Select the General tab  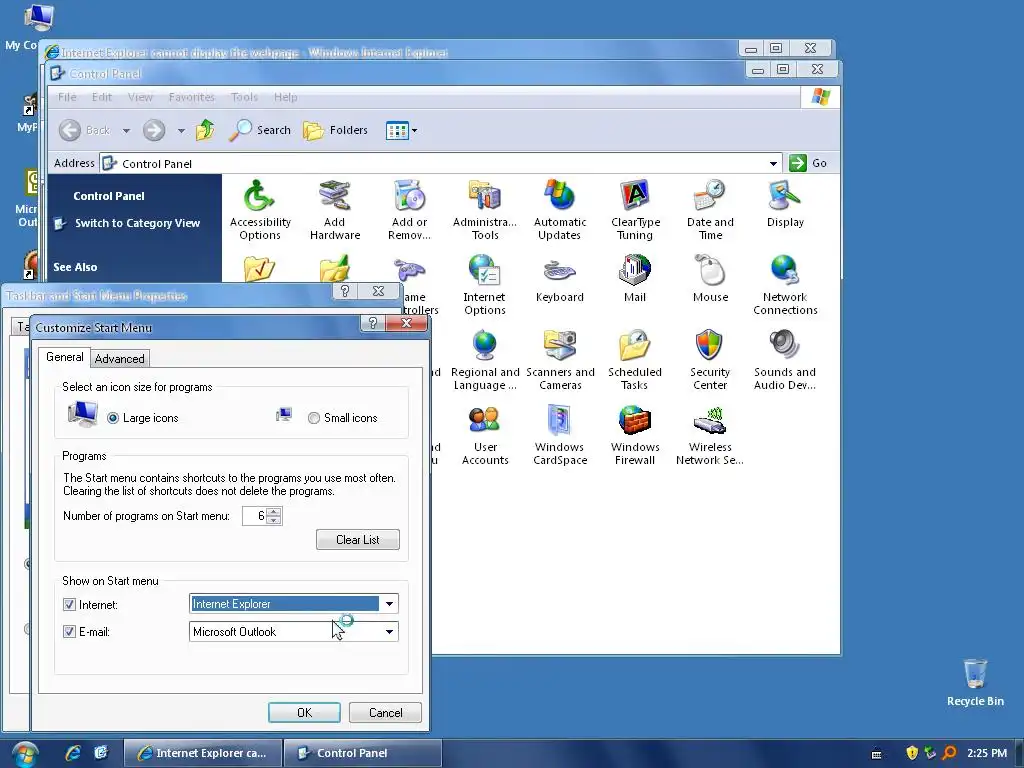(x=65, y=357)
